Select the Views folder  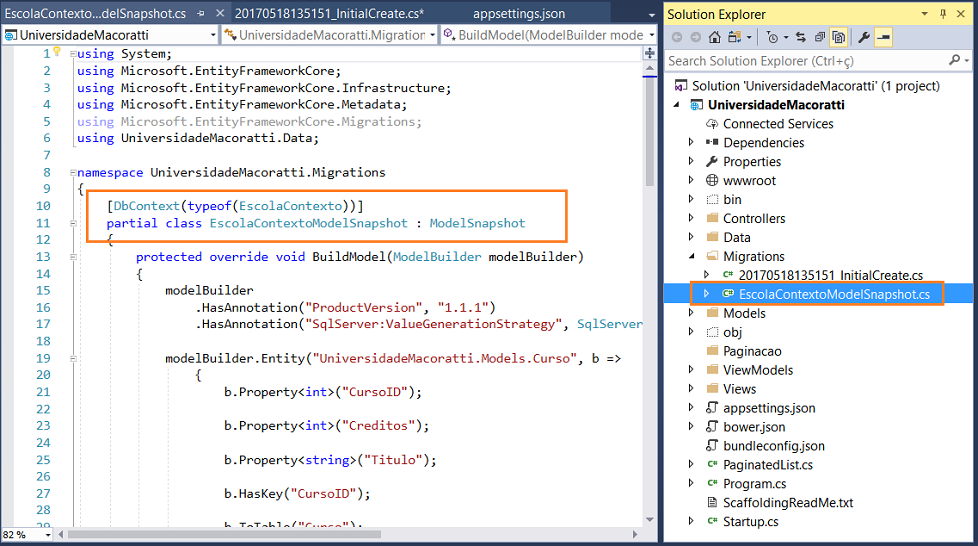click(740, 389)
